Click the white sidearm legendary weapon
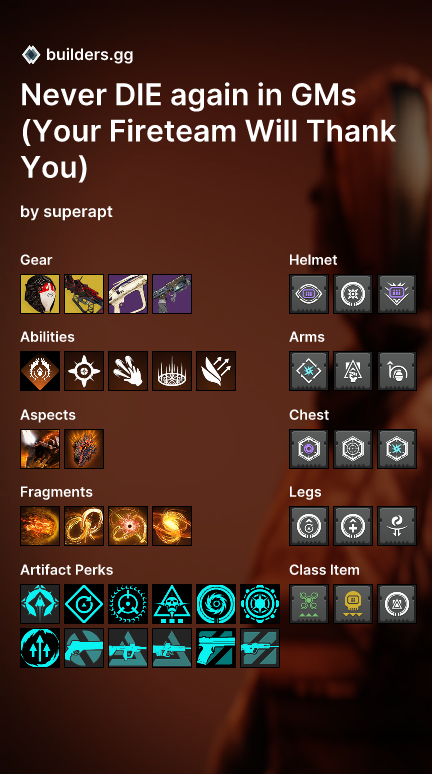The height and width of the screenshot is (774, 432). point(128,294)
